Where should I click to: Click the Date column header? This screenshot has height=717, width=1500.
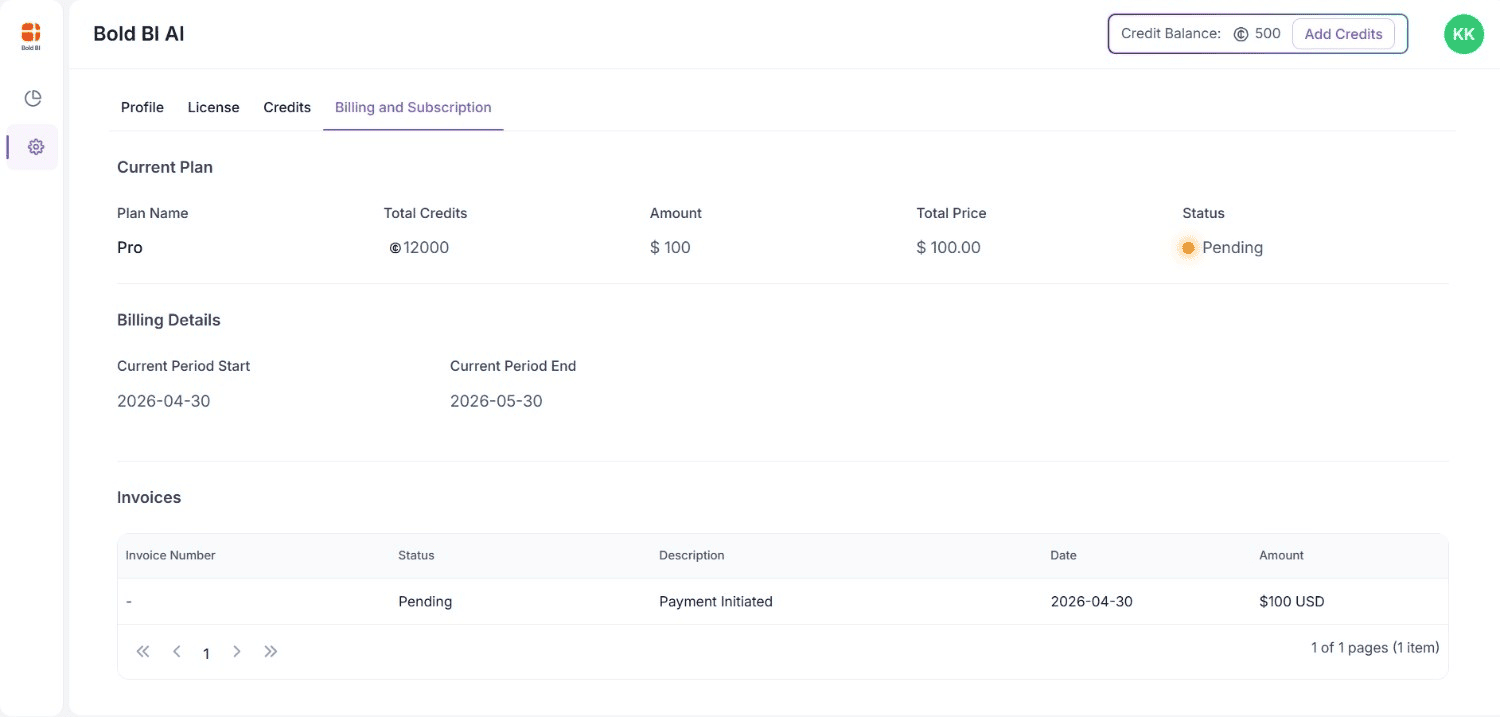click(1063, 555)
